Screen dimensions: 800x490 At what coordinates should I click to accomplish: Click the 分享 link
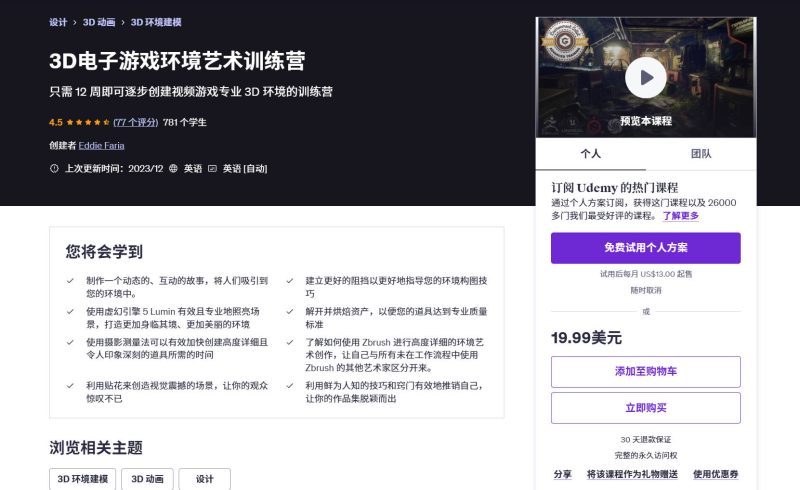(x=562, y=474)
